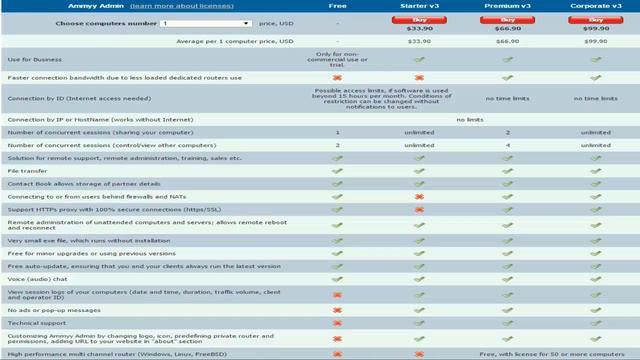Click the Buy button under Corporate v3
This screenshot has width=640, height=360.
click(x=596, y=20)
